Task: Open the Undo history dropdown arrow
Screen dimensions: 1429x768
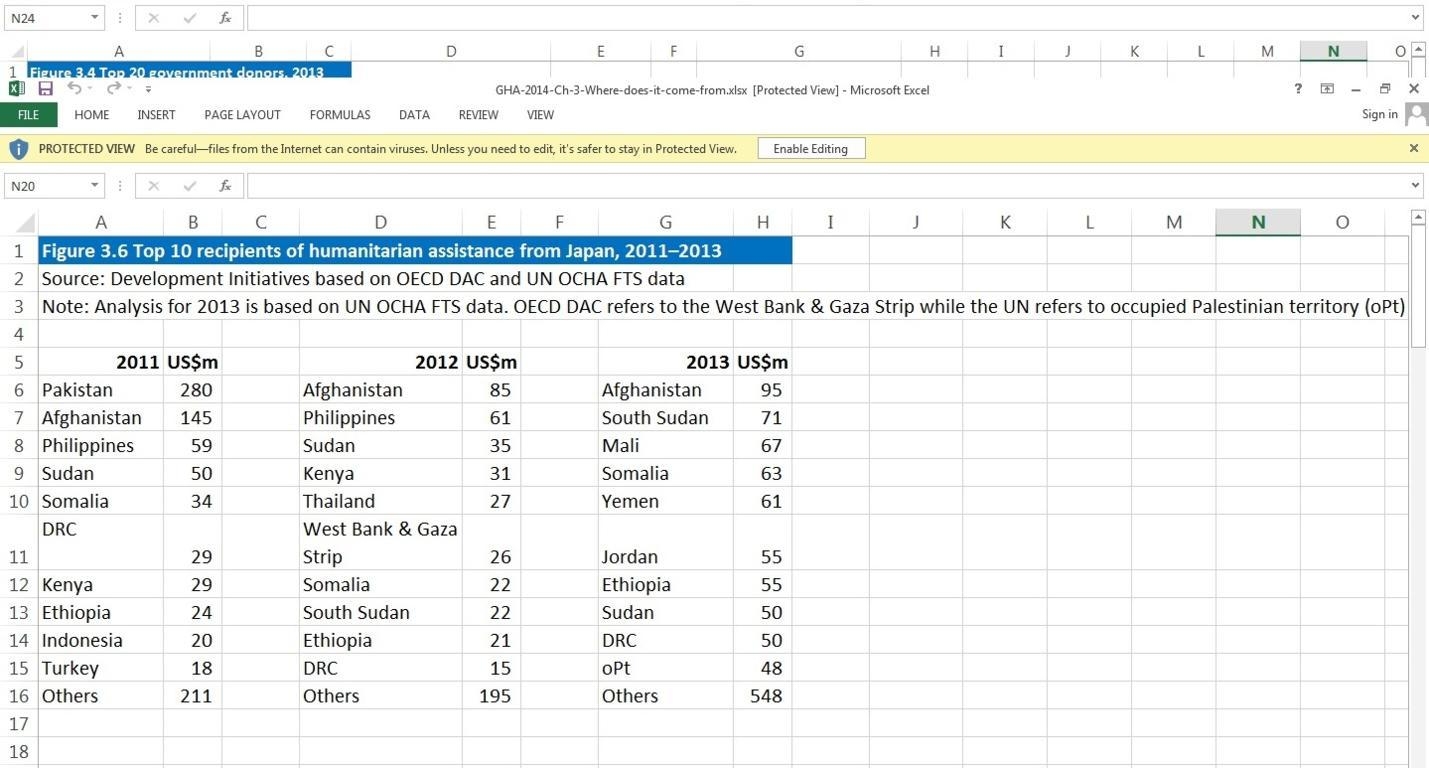Action: 90,89
